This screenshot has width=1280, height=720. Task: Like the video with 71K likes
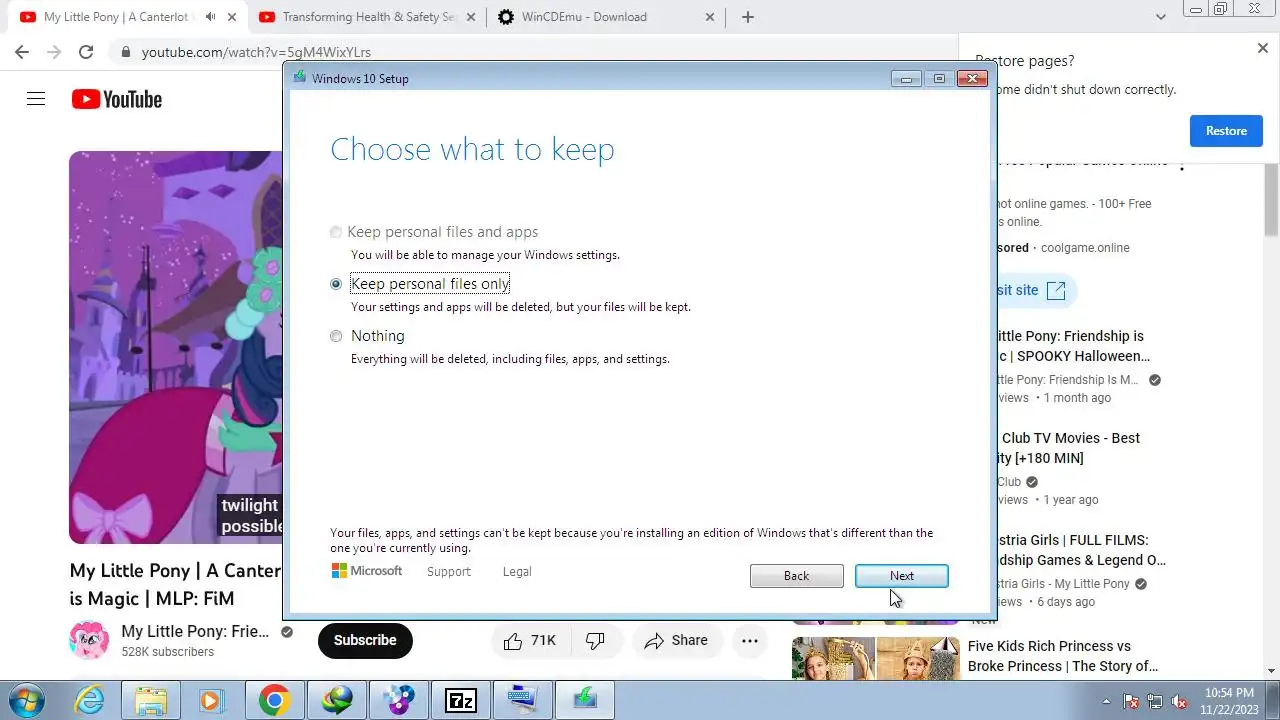[x=531, y=641]
